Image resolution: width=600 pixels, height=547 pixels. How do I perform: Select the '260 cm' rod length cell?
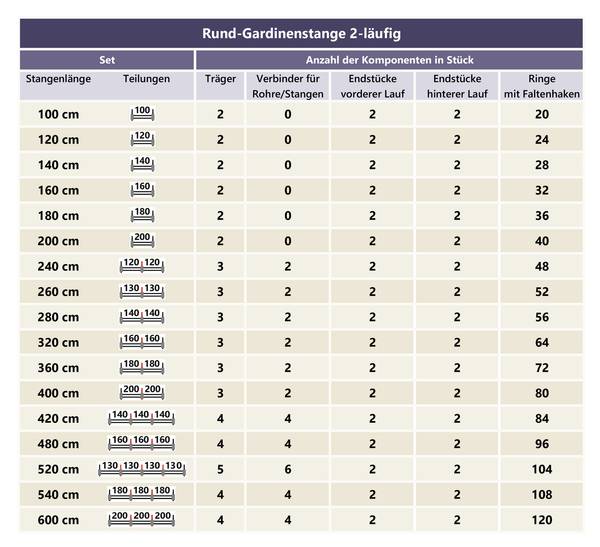point(58,292)
